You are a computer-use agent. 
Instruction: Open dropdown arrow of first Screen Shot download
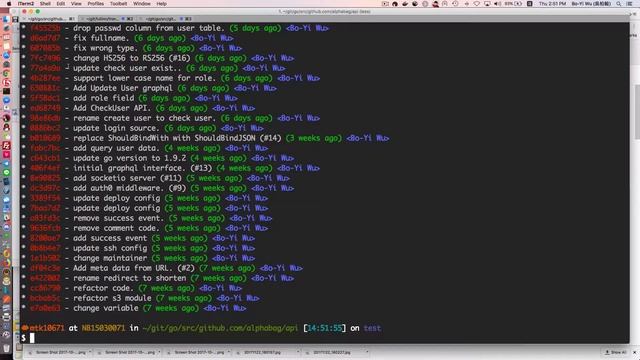(90, 352)
